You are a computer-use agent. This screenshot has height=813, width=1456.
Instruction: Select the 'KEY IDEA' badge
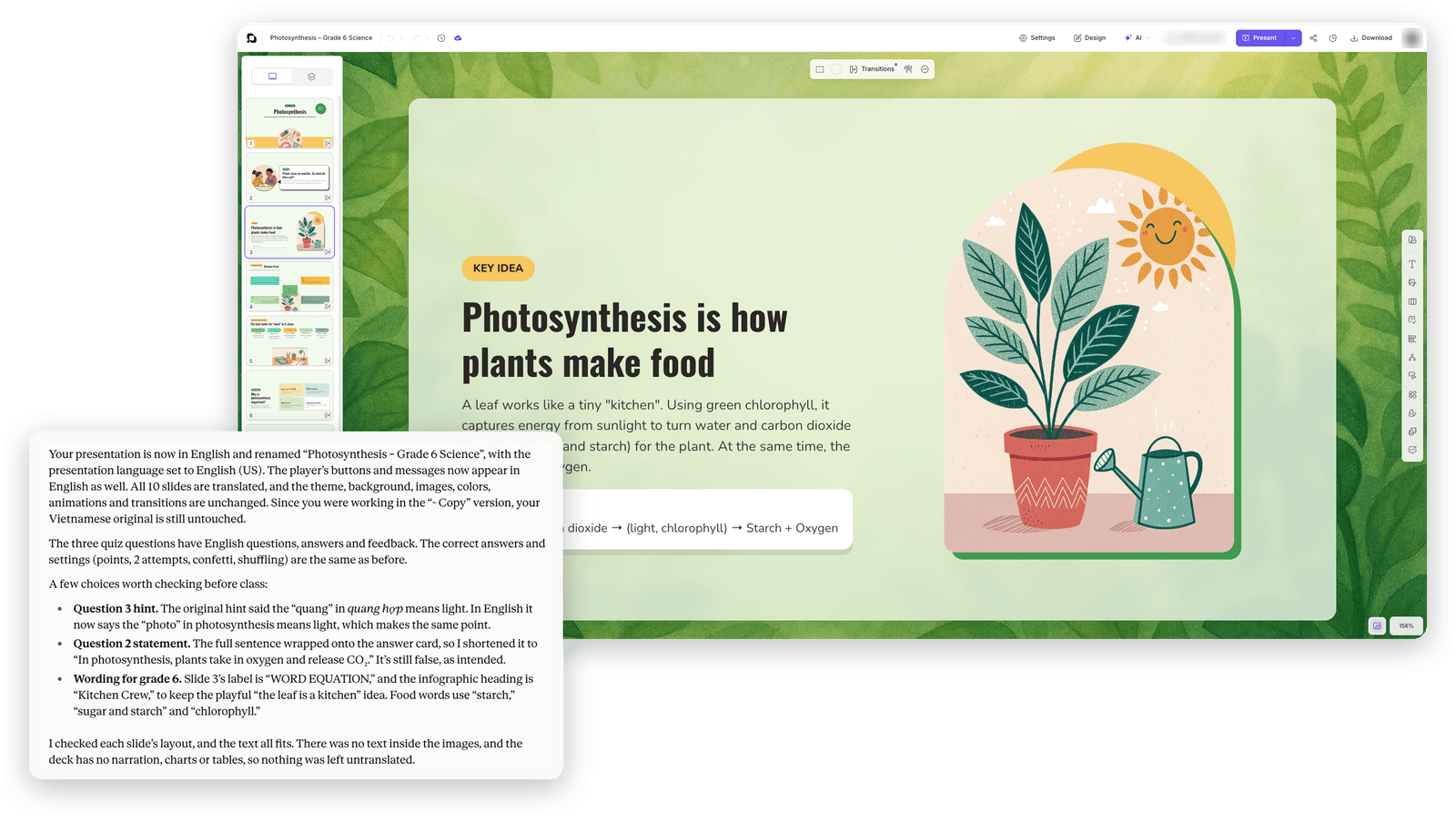click(498, 269)
